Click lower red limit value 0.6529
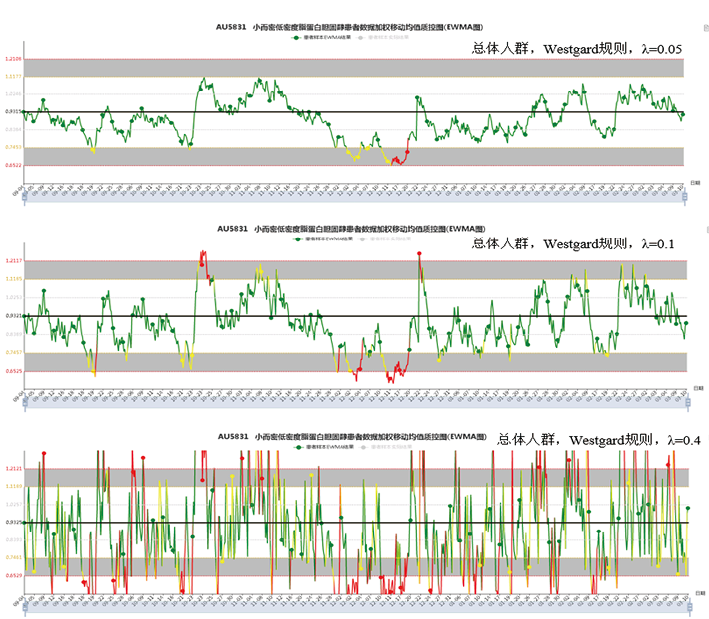The height and width of the screenshot is (619, 709). 14,576
